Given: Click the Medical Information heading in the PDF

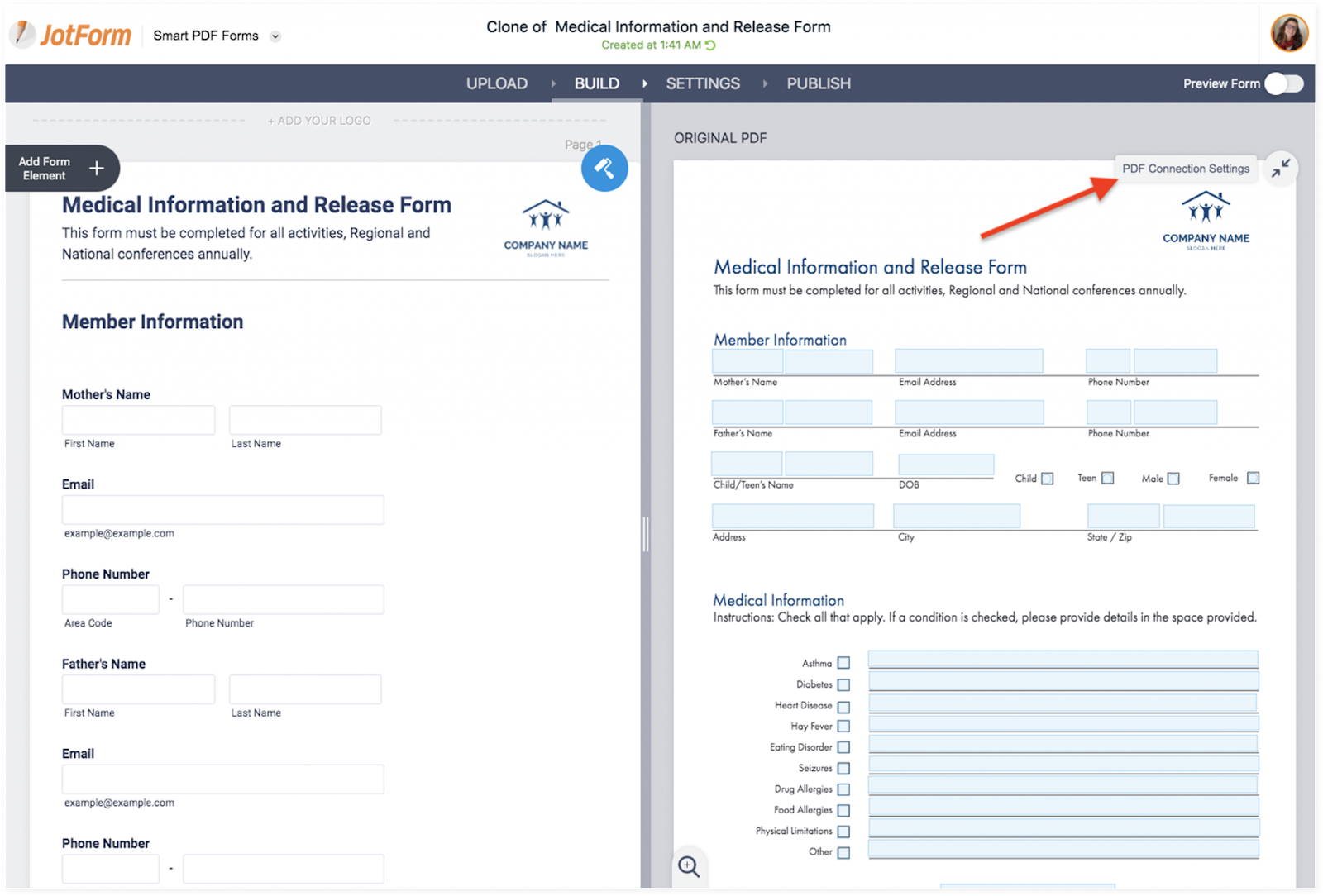Looking at the screenshot, I should [779, 600].
